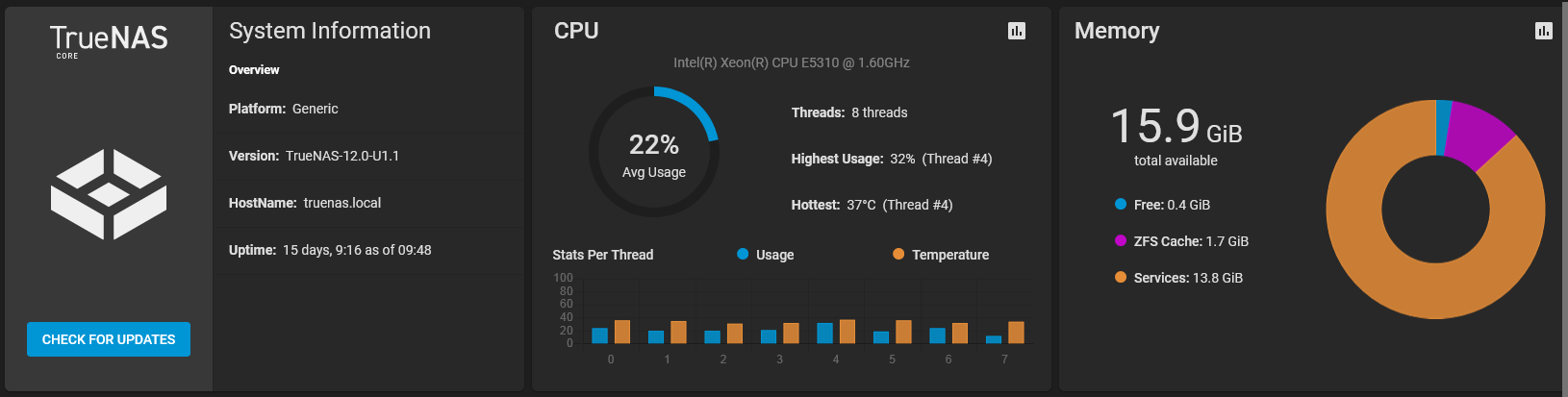1568x397 pixels.
Task: Click the TrueNAS cube logo
Action: (x=109, y=194)
